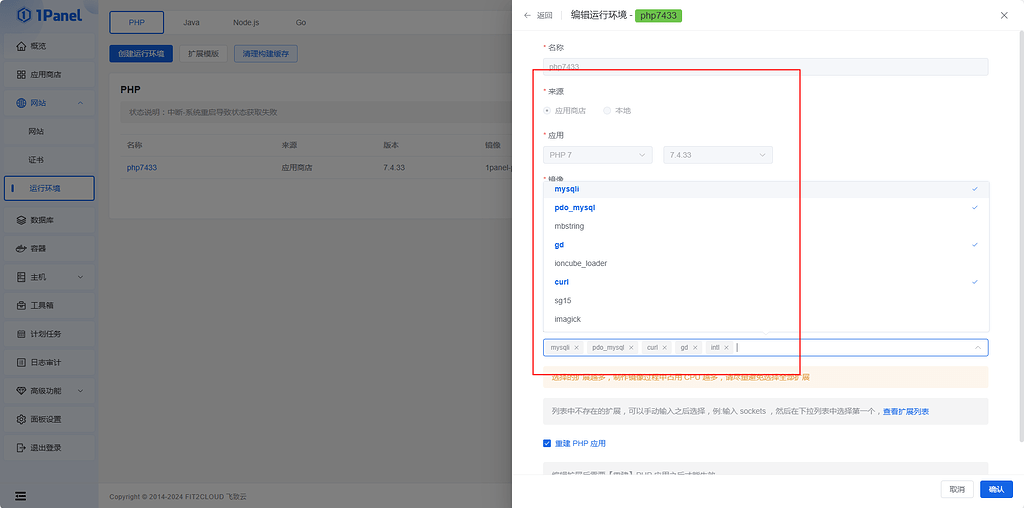Remove the intl tag from selected extensions
Image resolution: width=1024 pixels, height=508 pixels.
(x=726, y=348)
